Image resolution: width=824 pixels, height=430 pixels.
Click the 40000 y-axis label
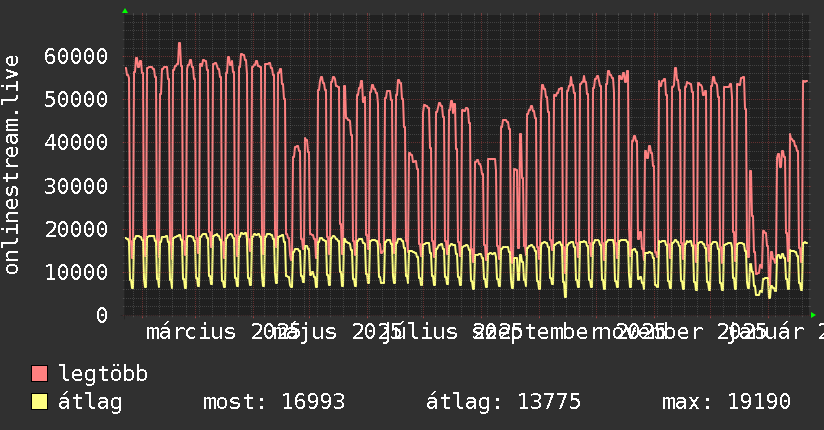(x=76, y=142)
